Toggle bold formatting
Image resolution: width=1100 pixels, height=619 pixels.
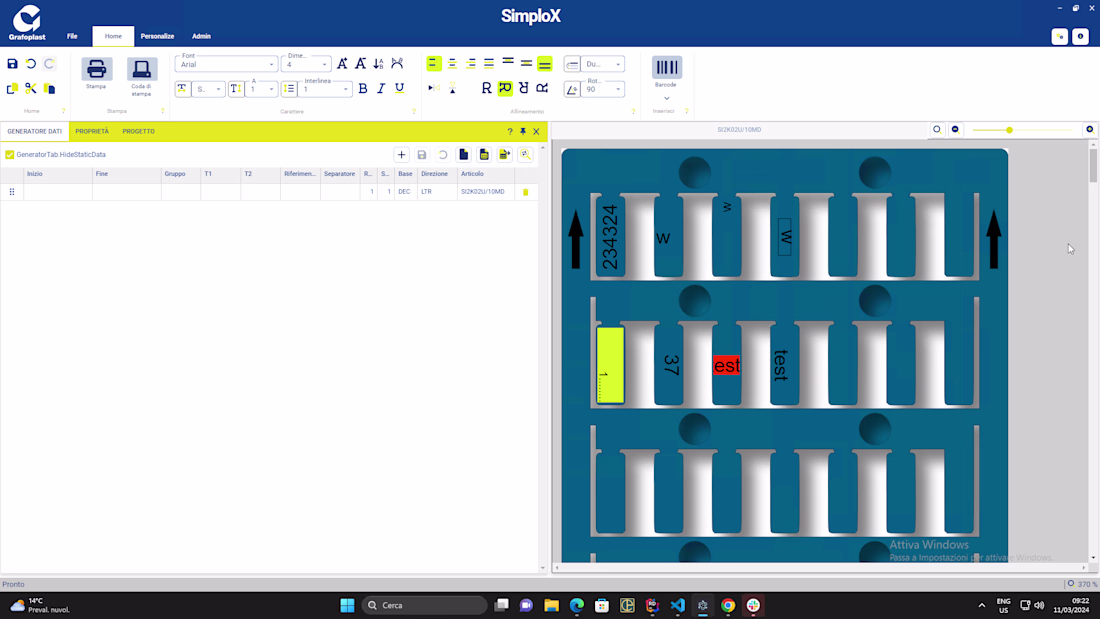click(363, 89)
